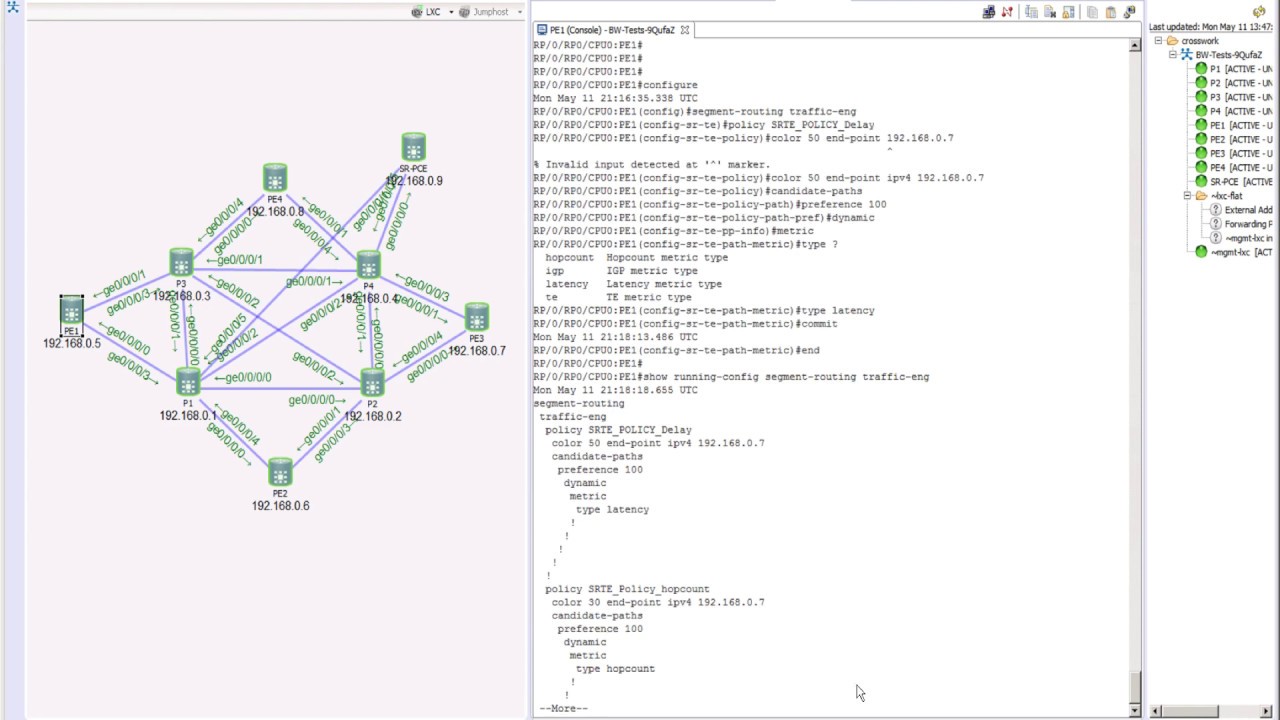Click the 192.168.0.7 label under PE3
Viewport: 1280px width, 720px height.
click(477, 351)
